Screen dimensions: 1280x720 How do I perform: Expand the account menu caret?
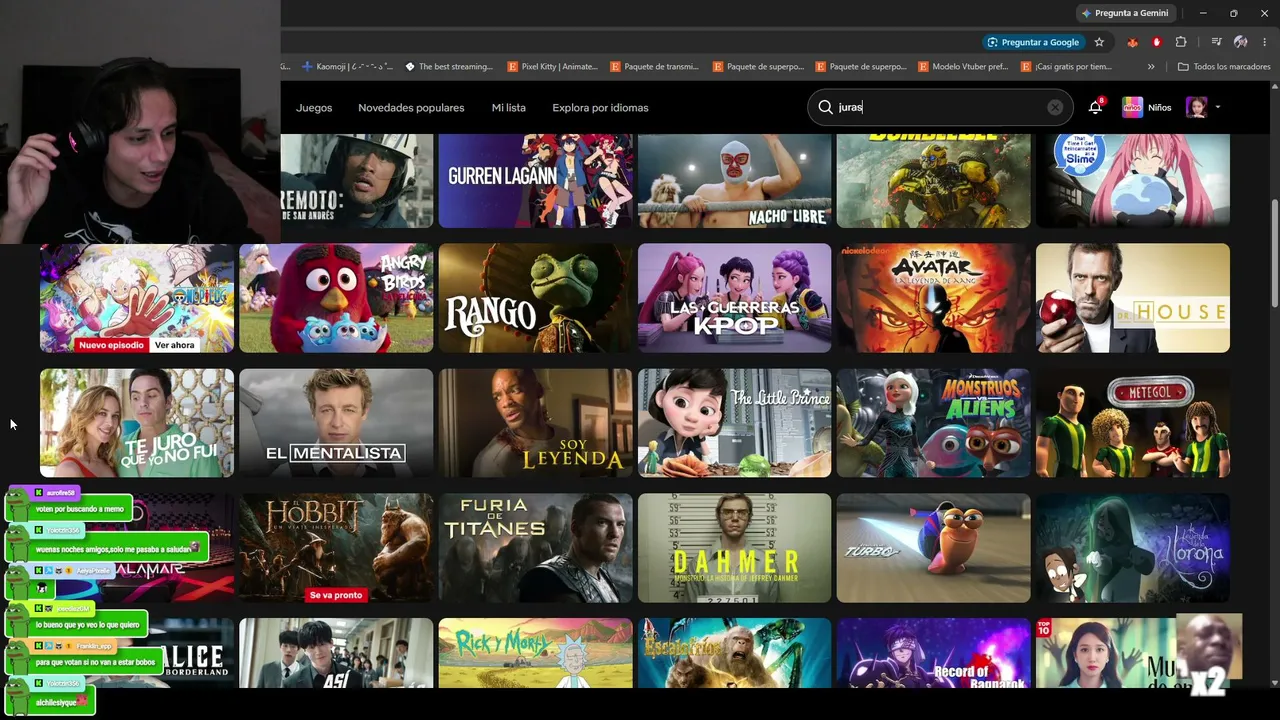(1217, 108)
